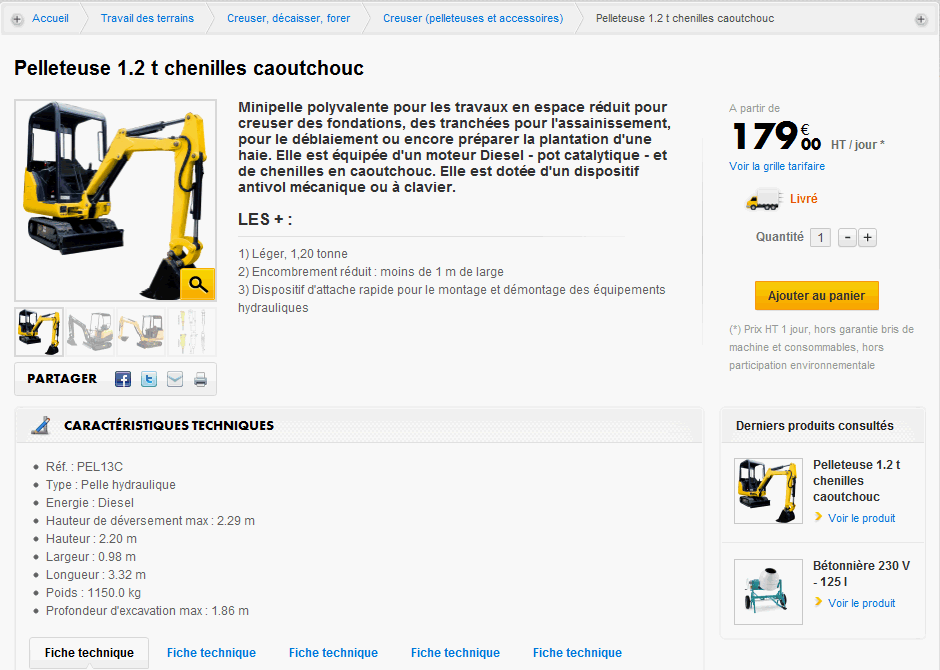Increase quantity with the plus button
This screenshot has height=670, width=940.
867,237
